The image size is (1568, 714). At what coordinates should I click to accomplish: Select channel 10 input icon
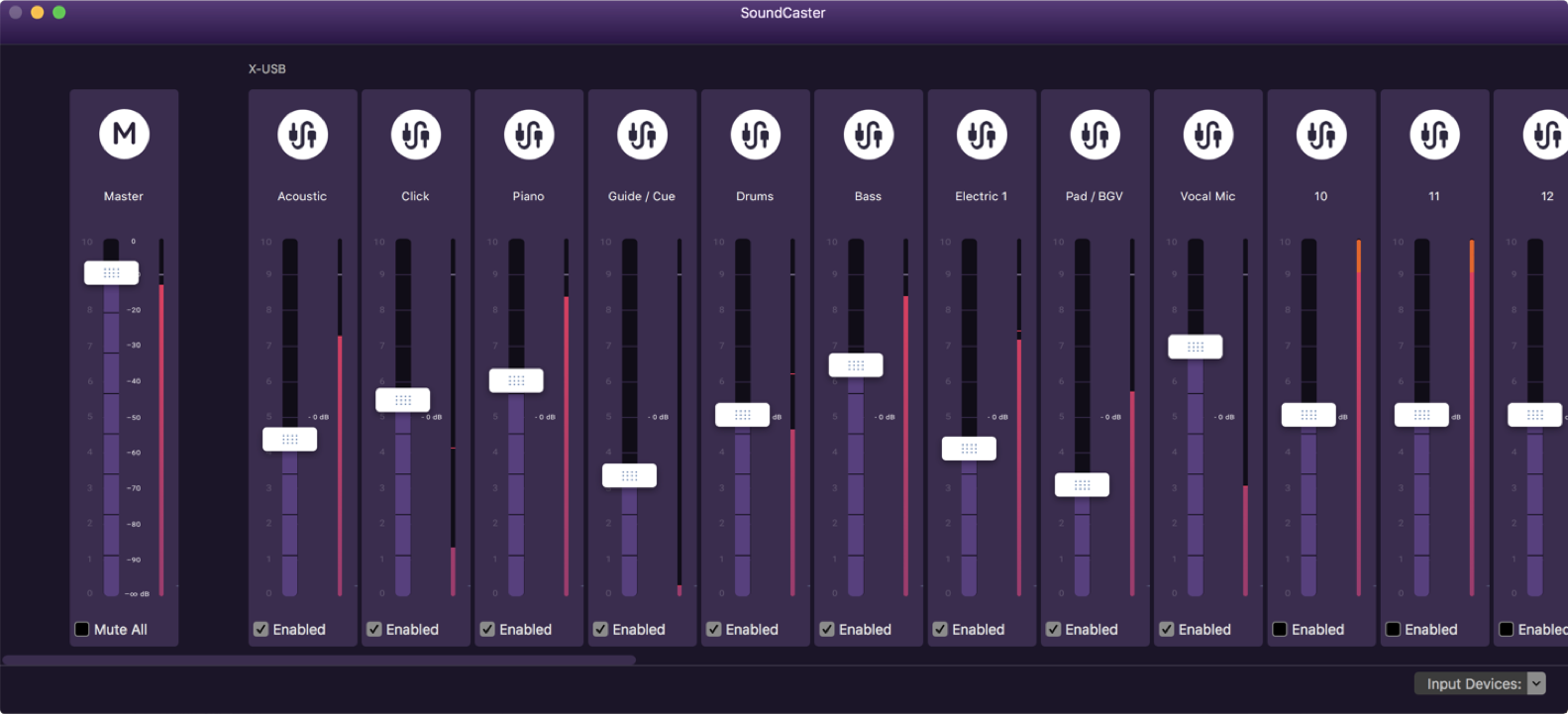point(1320,134)
